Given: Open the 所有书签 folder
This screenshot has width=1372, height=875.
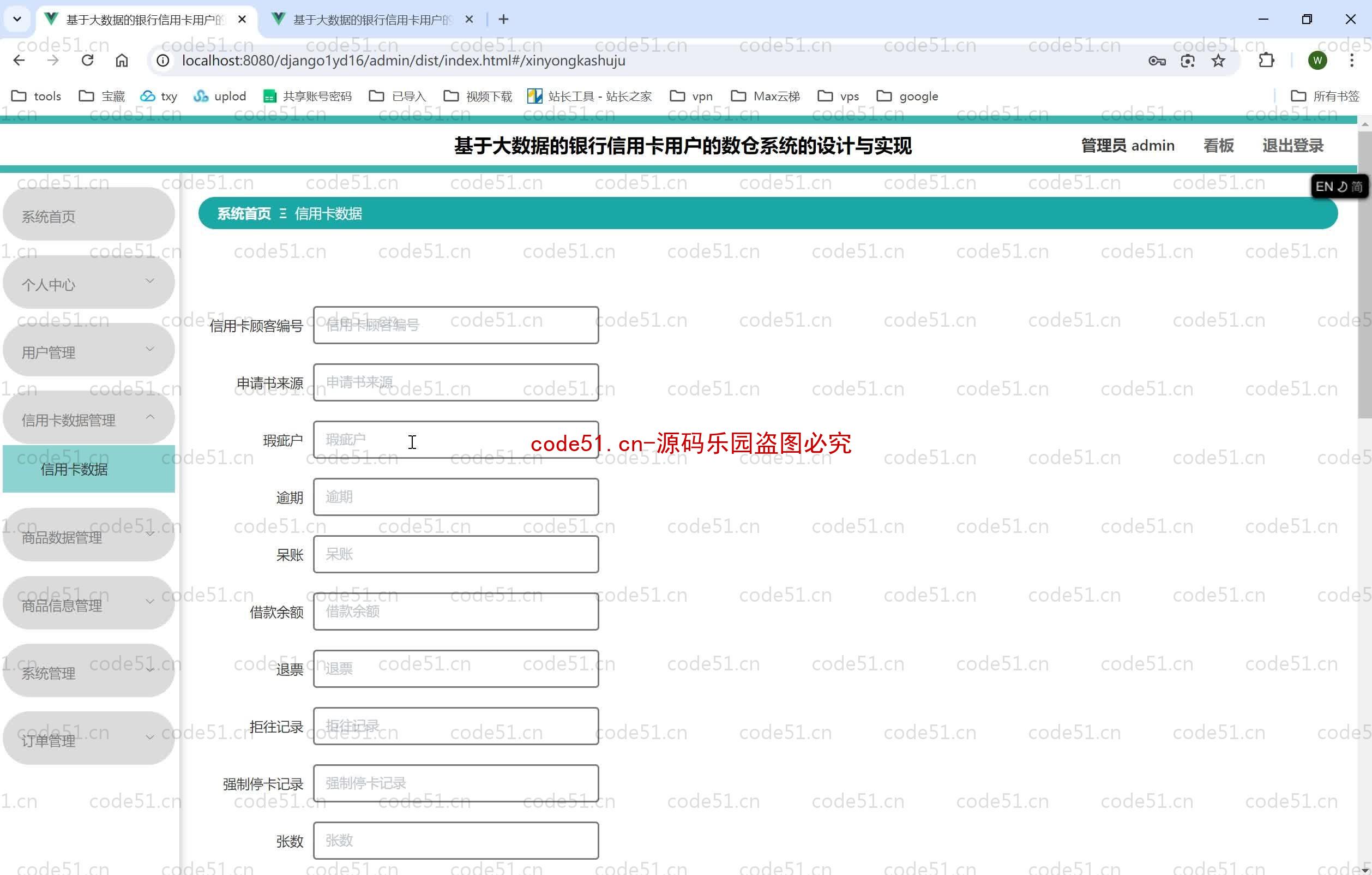Looking at the screenshot, I should (x=1325, y=96).
